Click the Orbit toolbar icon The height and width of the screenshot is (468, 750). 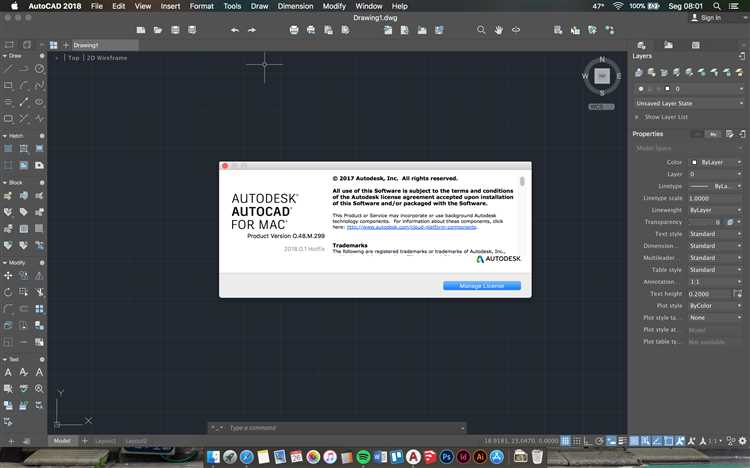coord(516,30)
